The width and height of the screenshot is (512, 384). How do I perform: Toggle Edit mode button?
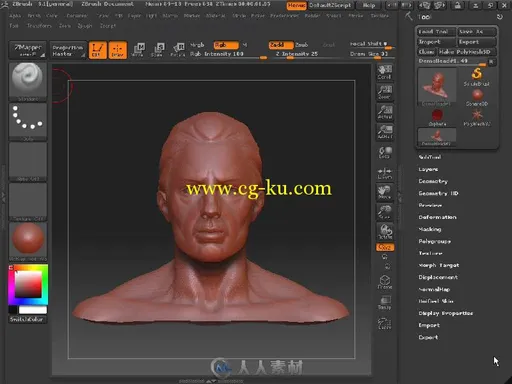point(97,50)
